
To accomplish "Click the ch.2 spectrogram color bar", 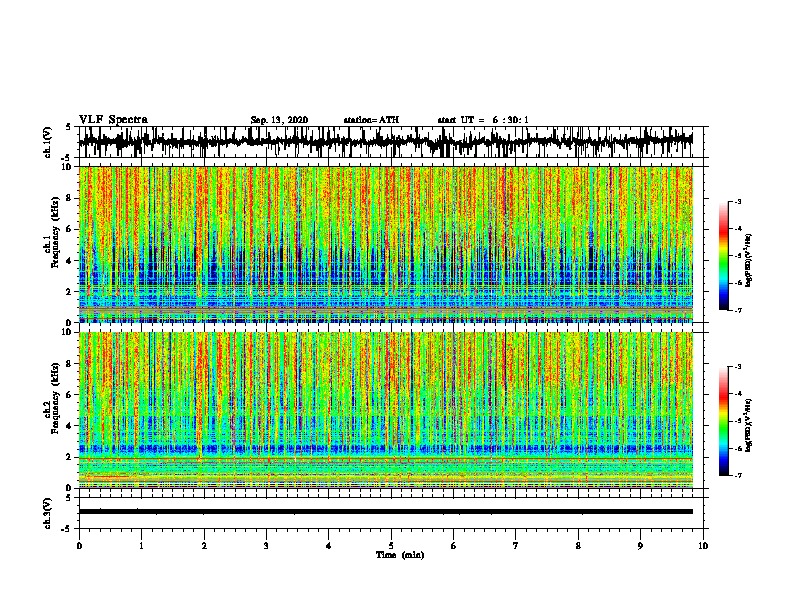I will 723,421.
